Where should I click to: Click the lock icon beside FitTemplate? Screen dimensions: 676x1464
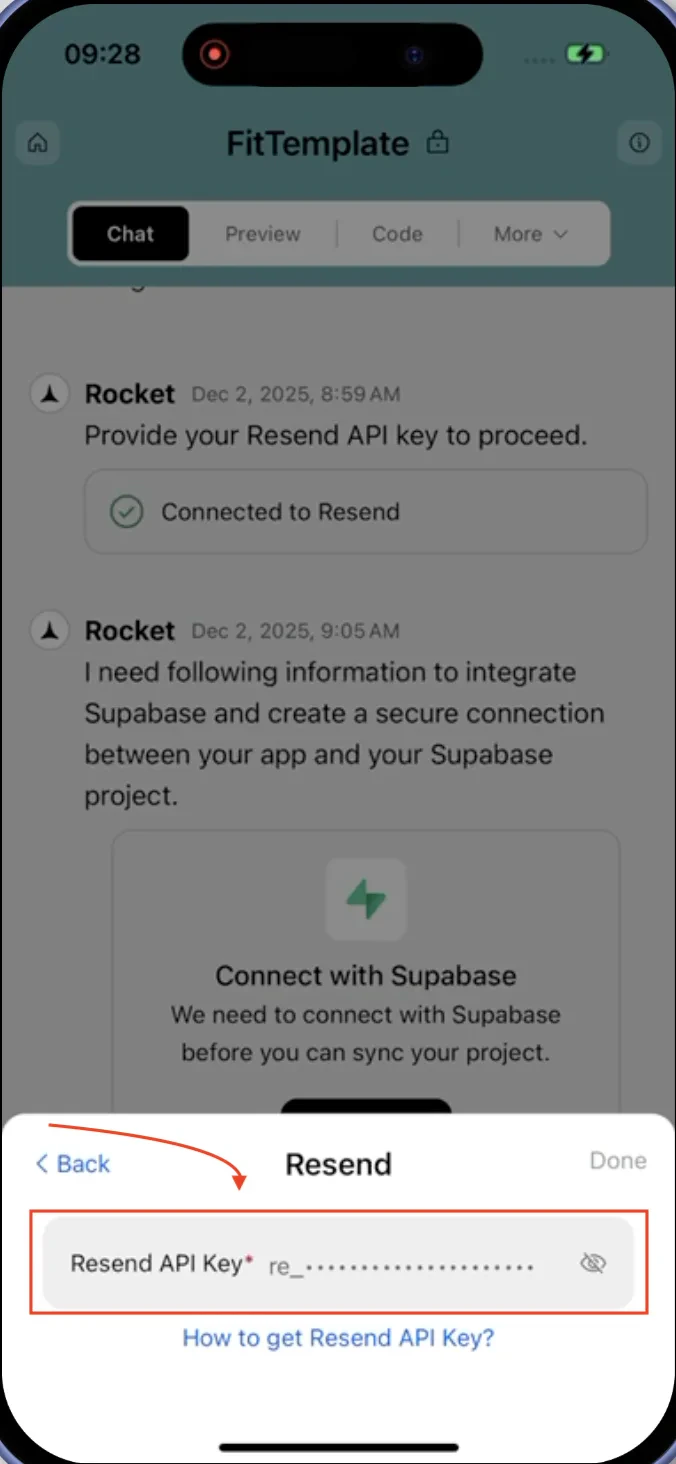[x=437, y=143]
